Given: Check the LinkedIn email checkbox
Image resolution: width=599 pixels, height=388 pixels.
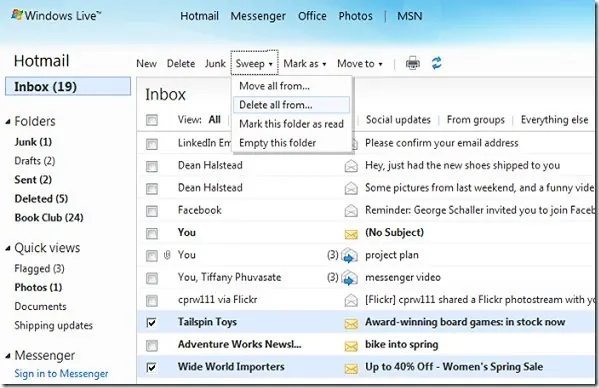Looking at the screenshot, I should (152, 144).
